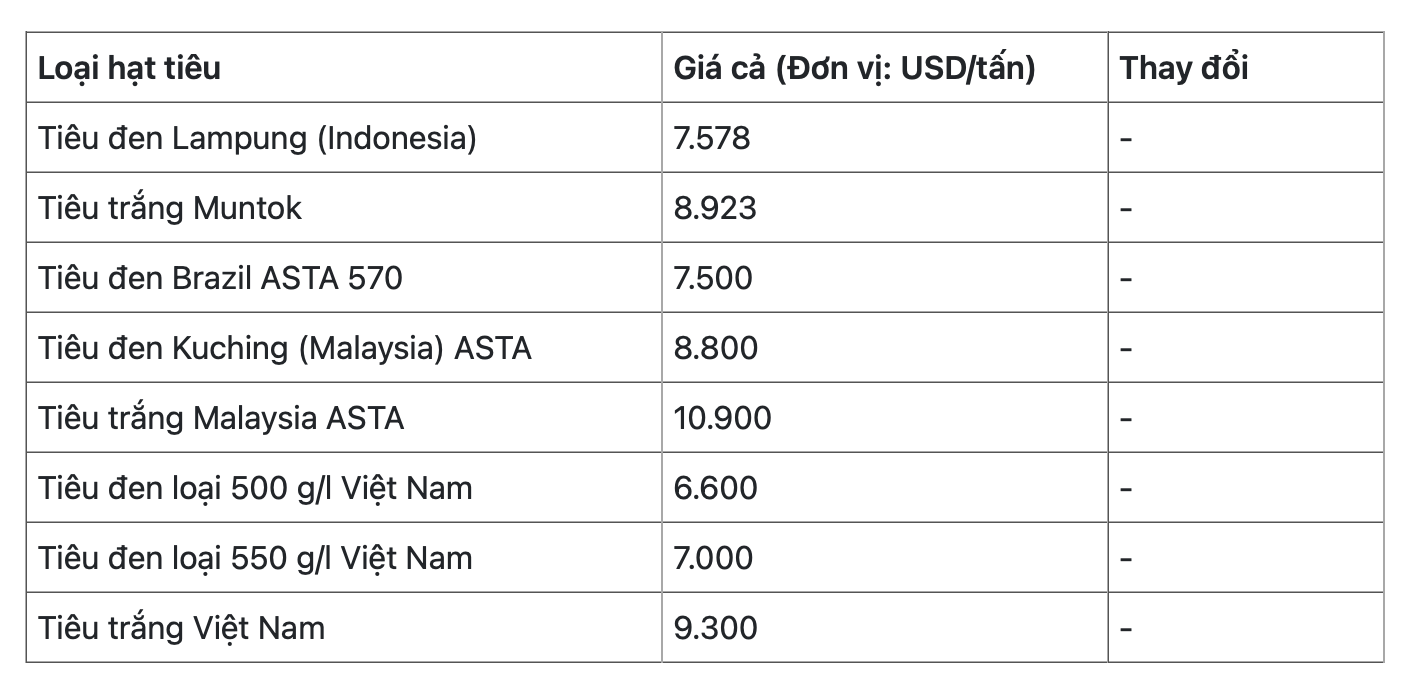This screenshot has width=1406, height=688.
Task: Select 'Tiêu đen loại 500 g/l Việt Nam'
Action: coord(255,488)
